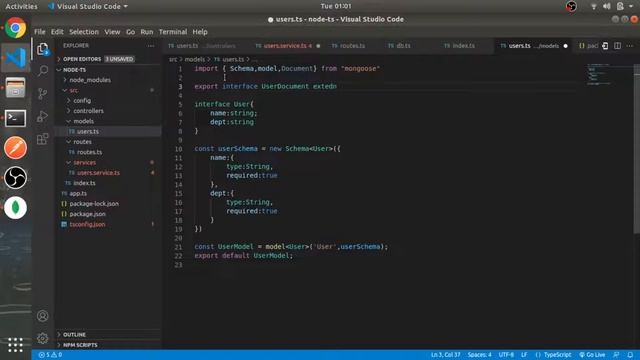This screenshot has width=640, height=360.
Task: Expand the controllers folder
Action: (x=108, y=111)
